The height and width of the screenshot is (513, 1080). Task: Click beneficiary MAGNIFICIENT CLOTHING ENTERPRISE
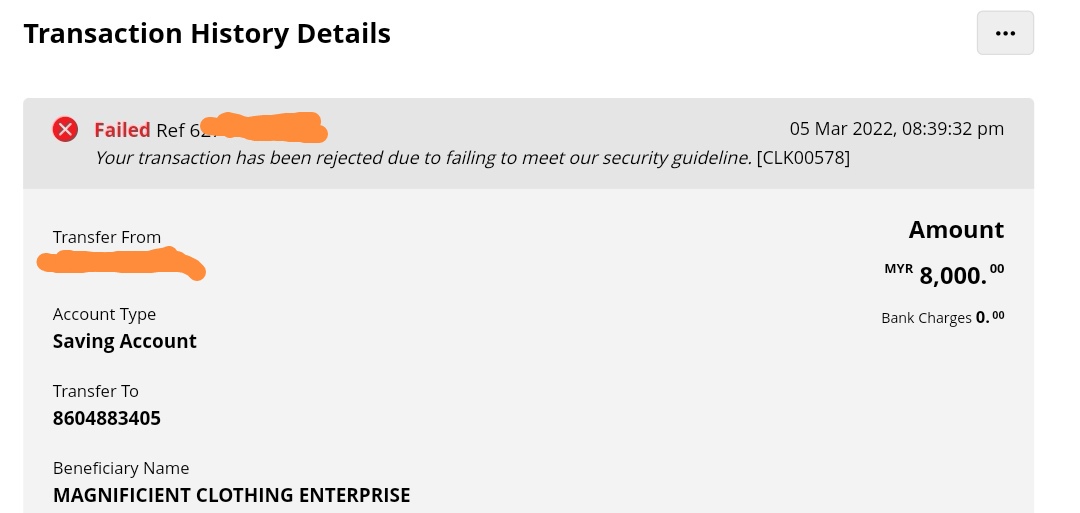tap(232, 495)
